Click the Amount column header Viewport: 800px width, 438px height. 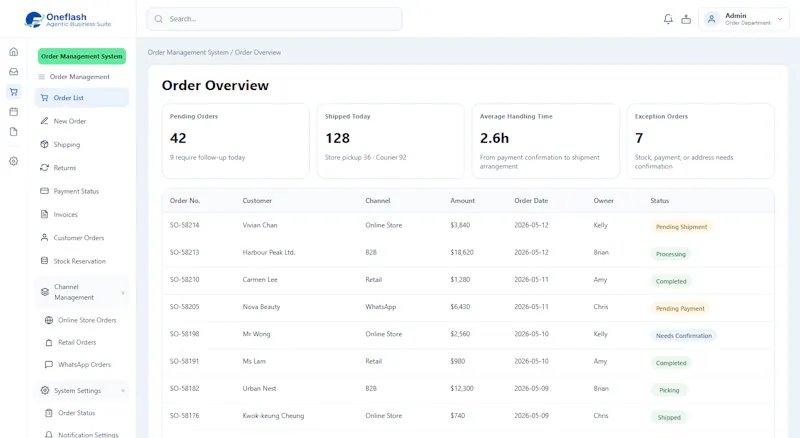pos(462,201)
